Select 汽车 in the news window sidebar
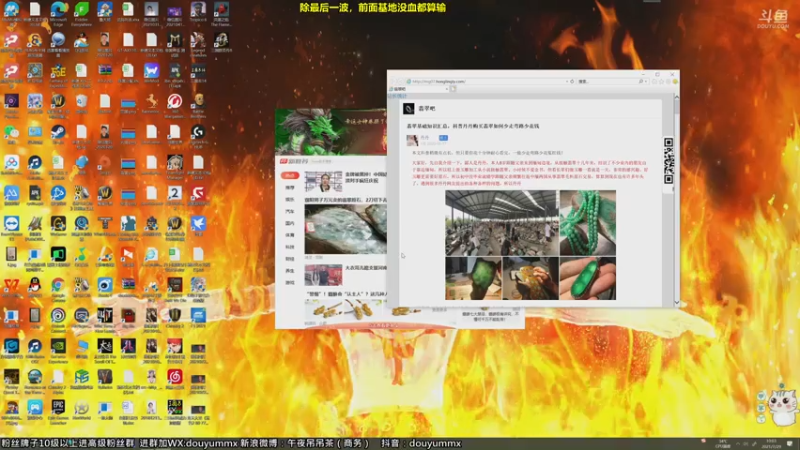The image size is (800, 450). [x=290, y=211]
